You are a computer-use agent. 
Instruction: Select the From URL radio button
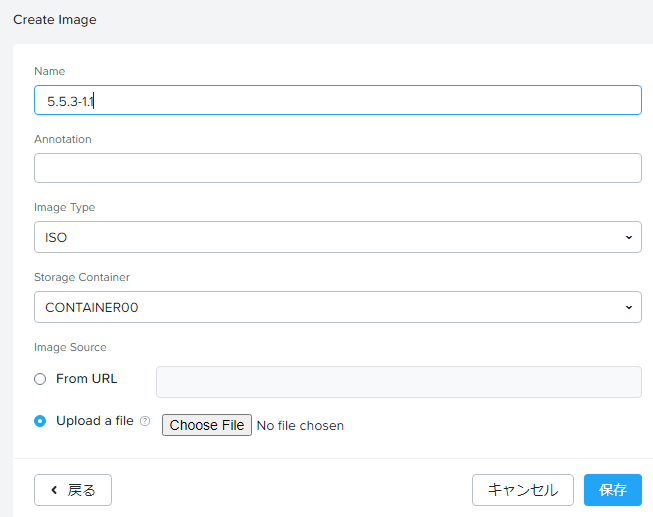coord(40,379)
